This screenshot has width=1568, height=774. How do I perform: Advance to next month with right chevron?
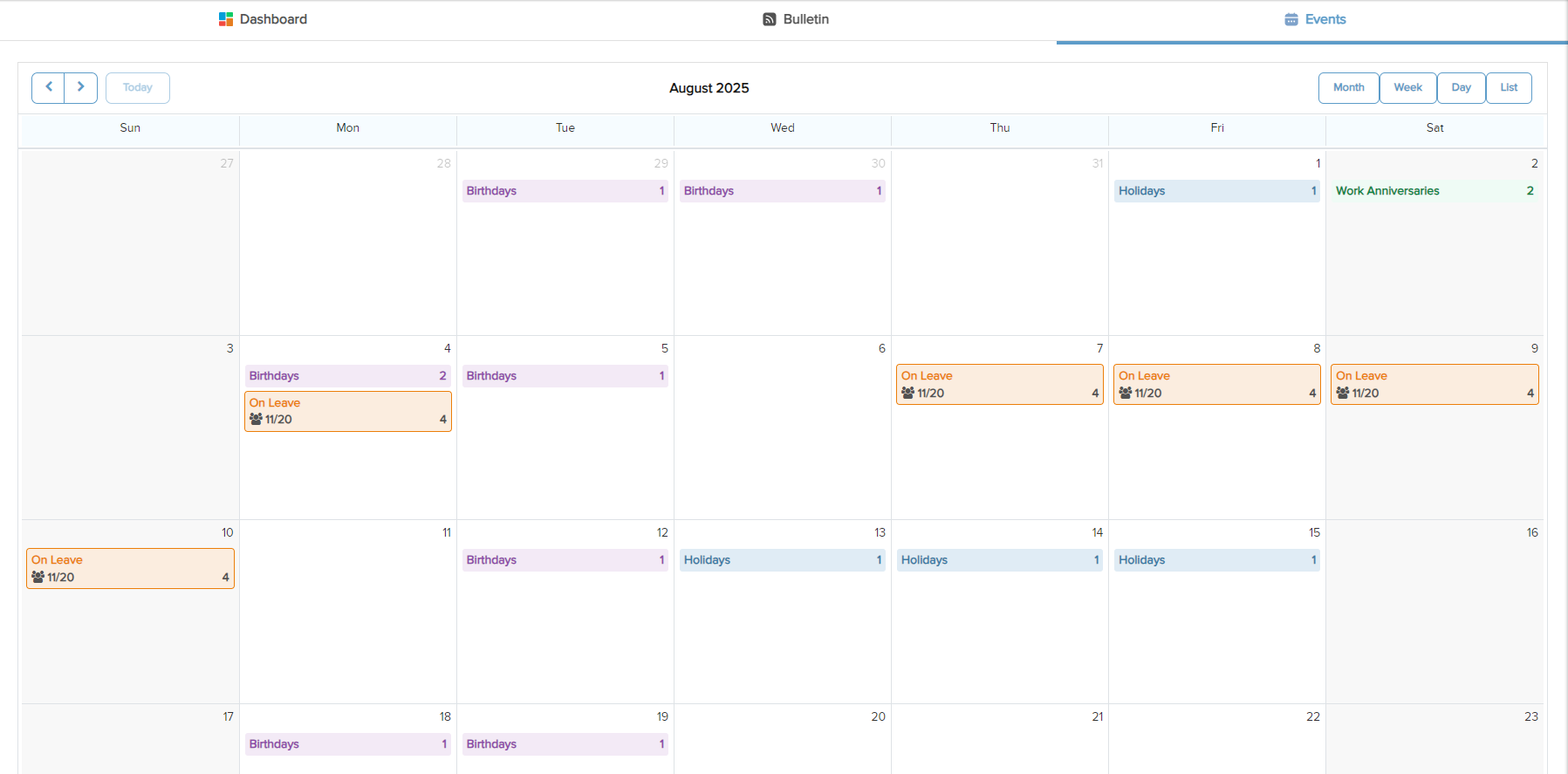[x=81, y=87]
